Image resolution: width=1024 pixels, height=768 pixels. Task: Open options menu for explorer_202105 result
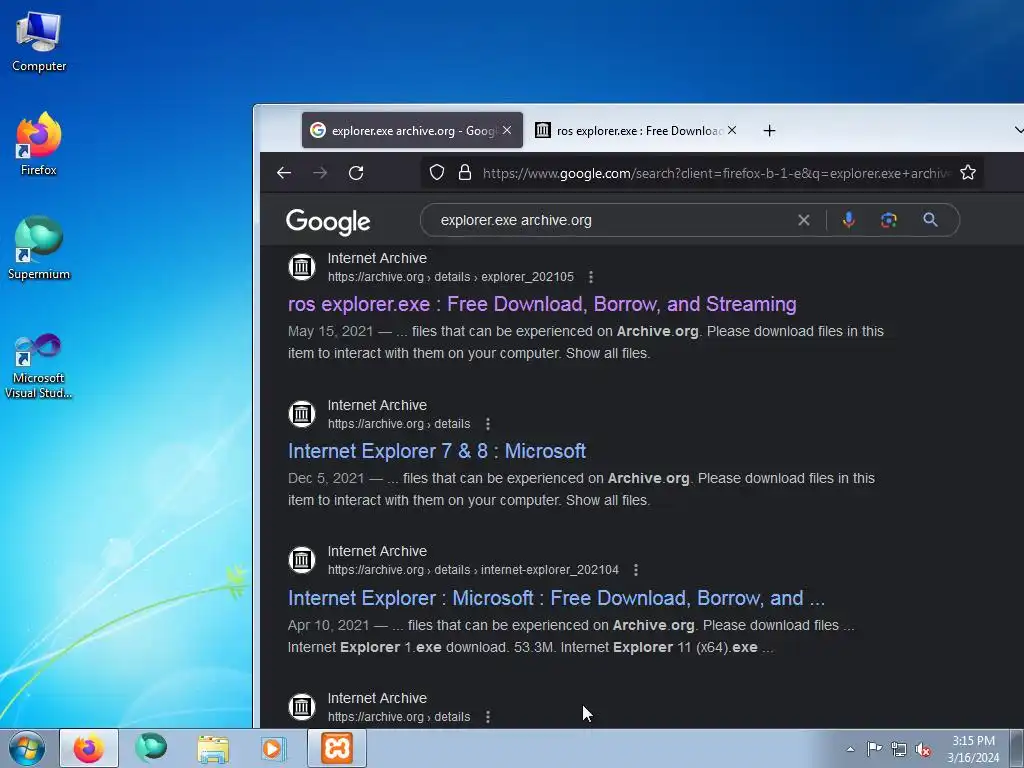pyautogui.click(x=591, y=277)
